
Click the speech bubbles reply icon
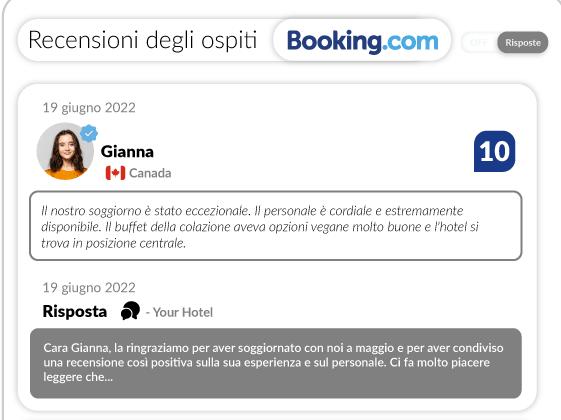tap(130, 311)
